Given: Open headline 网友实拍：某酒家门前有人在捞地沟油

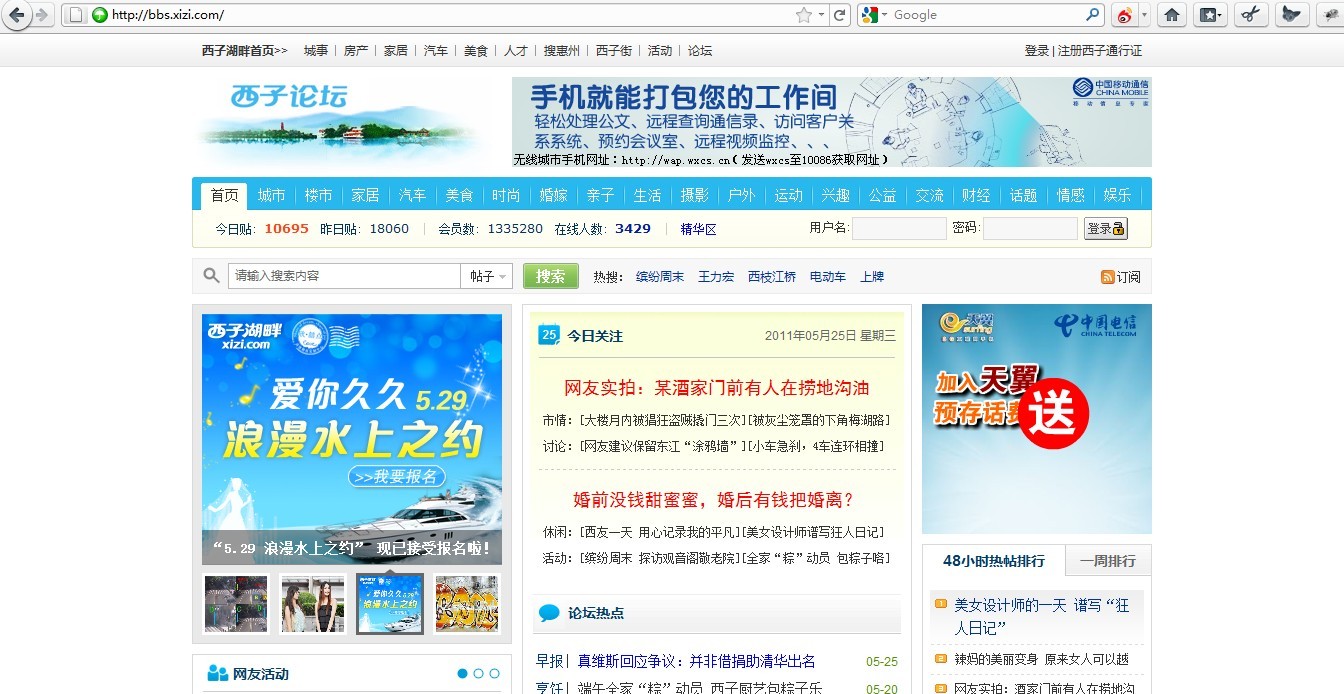Looking at the screenshot, I should (x=717, y=388).
